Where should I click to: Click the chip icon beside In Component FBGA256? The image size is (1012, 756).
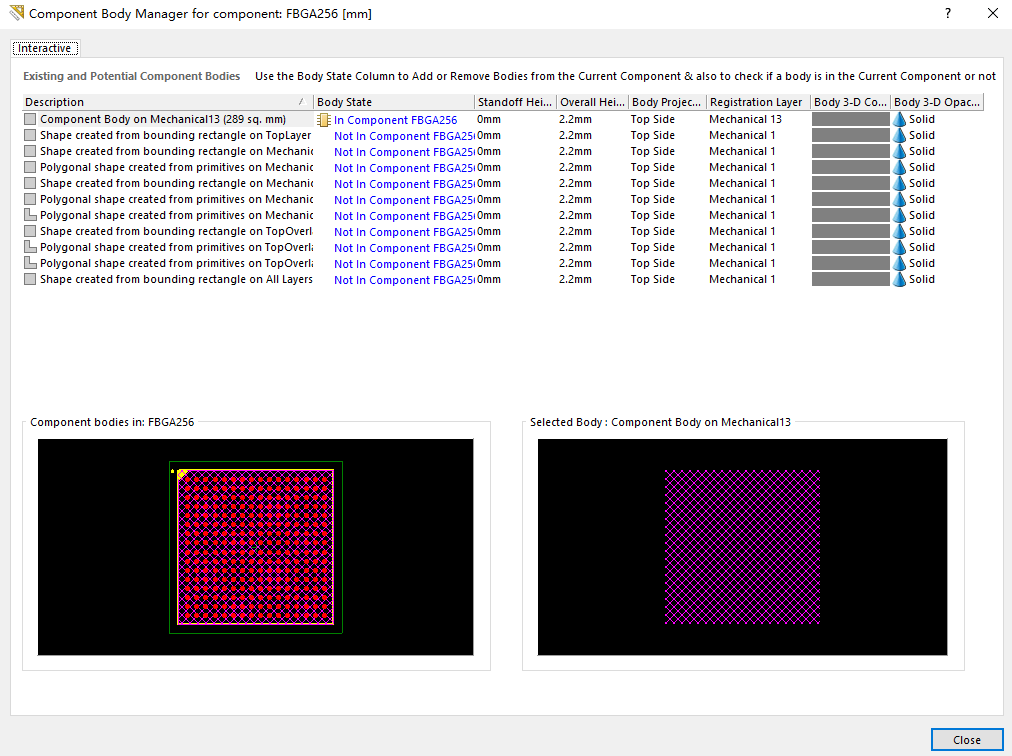[324, 120]
